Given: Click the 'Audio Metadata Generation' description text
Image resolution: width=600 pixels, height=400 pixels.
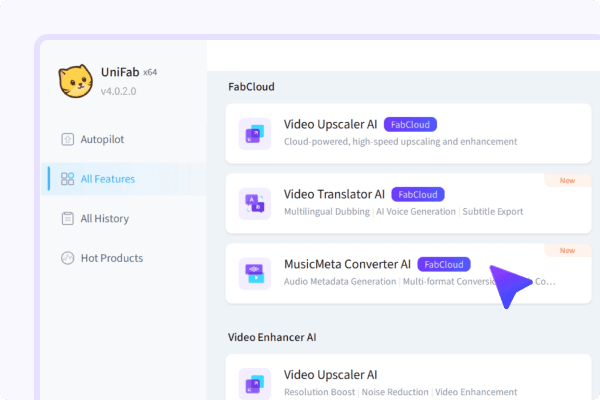Looking at the screenshot, I should coord(340,282).
